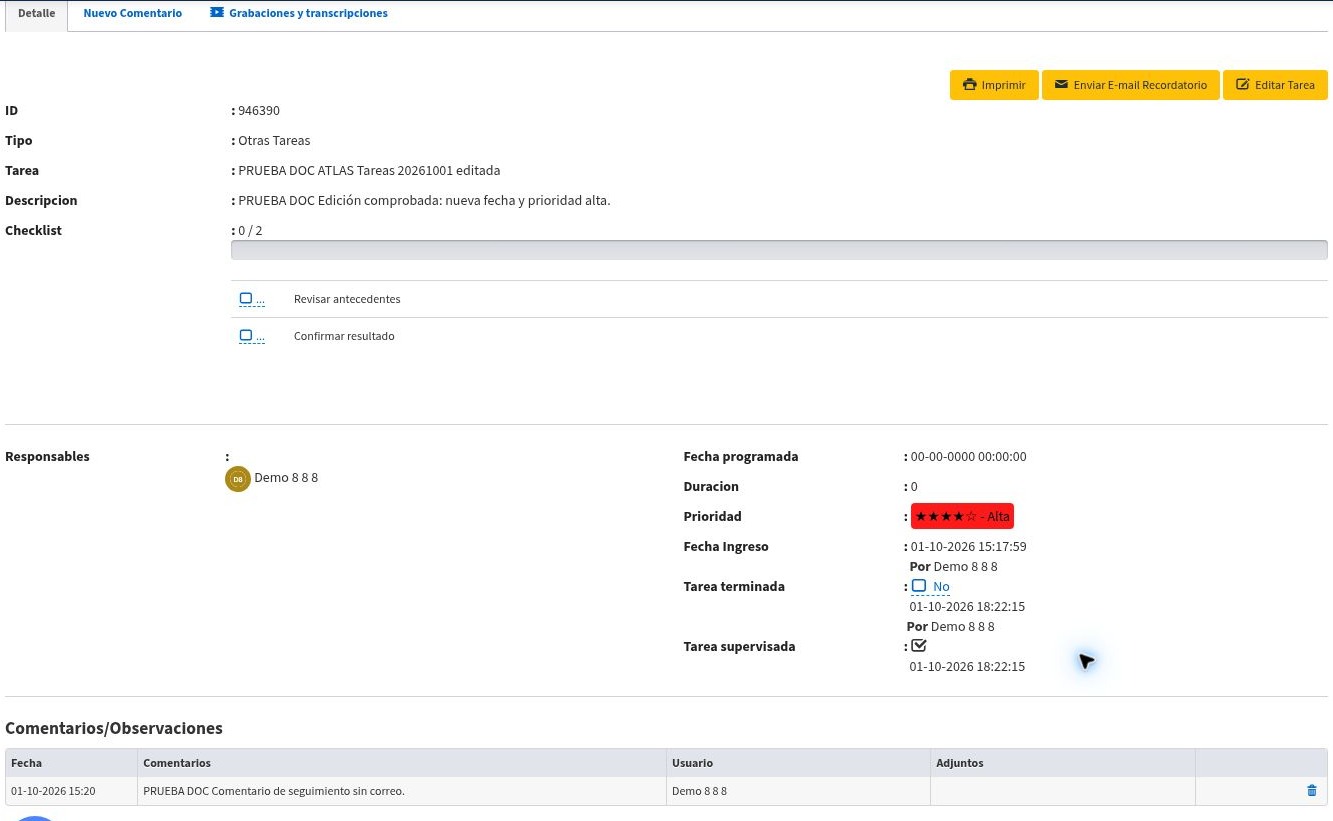This screenshot has width=1333, height=821.
Task: Send reminder with Enviar E-mail Recordatorio
Action: [x=1131, y=85]
